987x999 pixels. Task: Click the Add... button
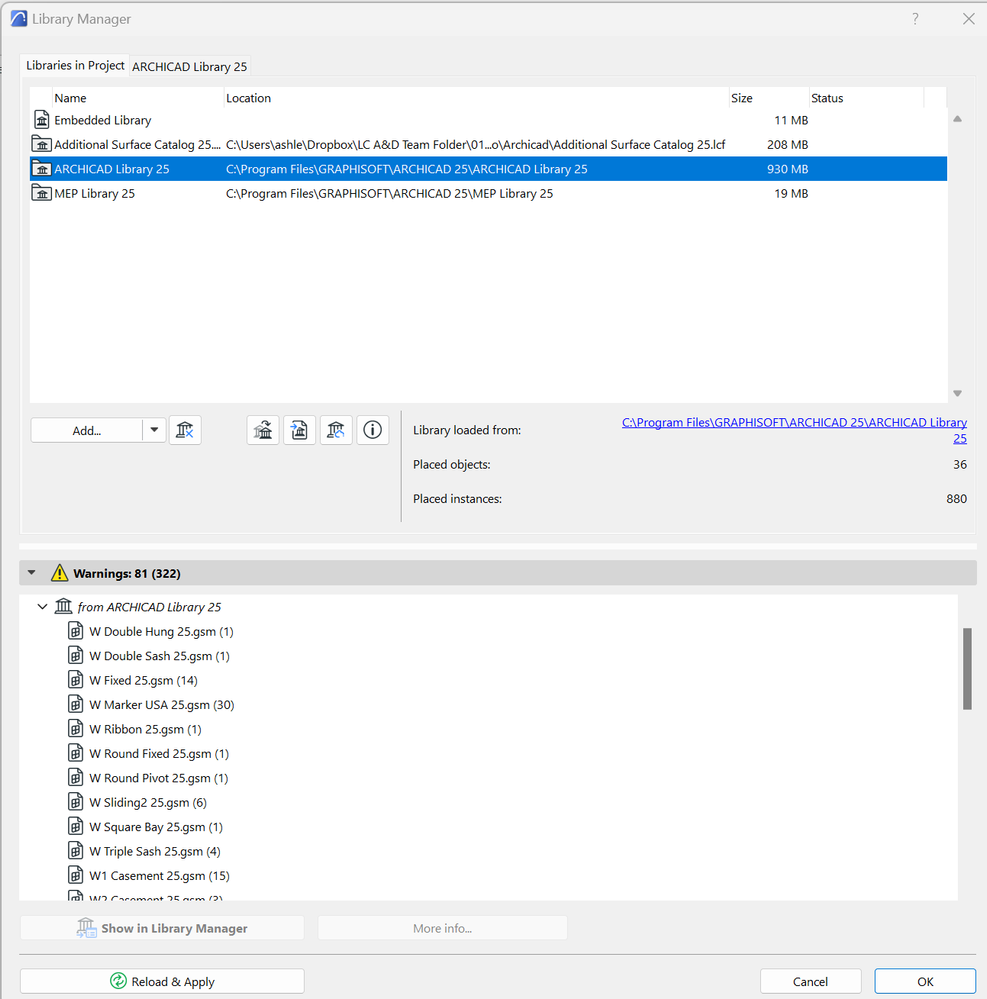click(87, 431)
